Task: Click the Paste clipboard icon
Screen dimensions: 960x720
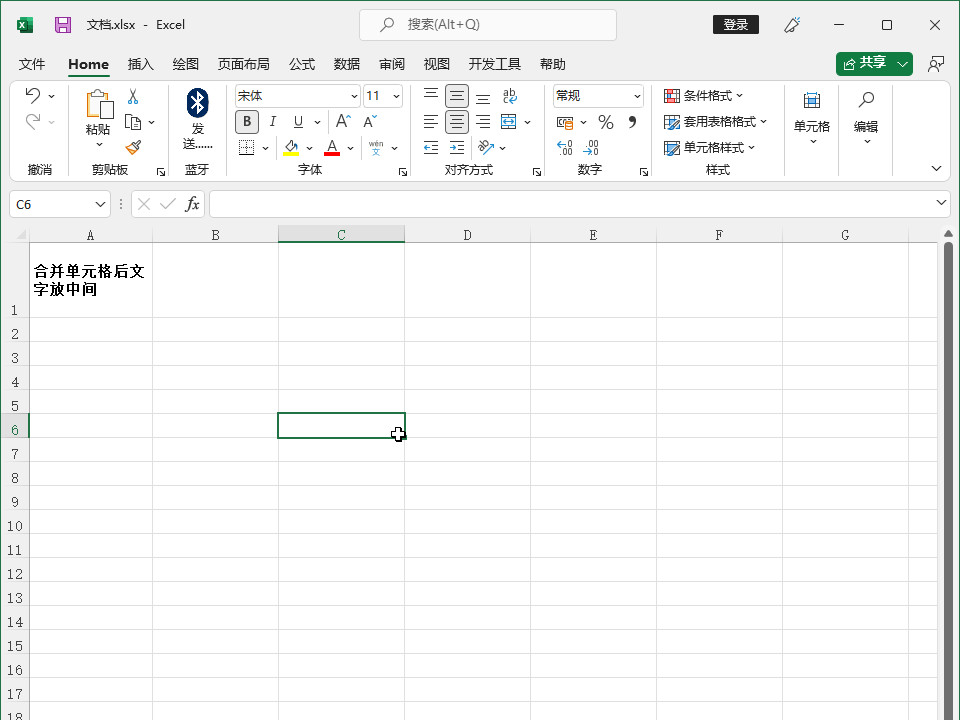Action: pyautogui.click(x=99, y=104)
